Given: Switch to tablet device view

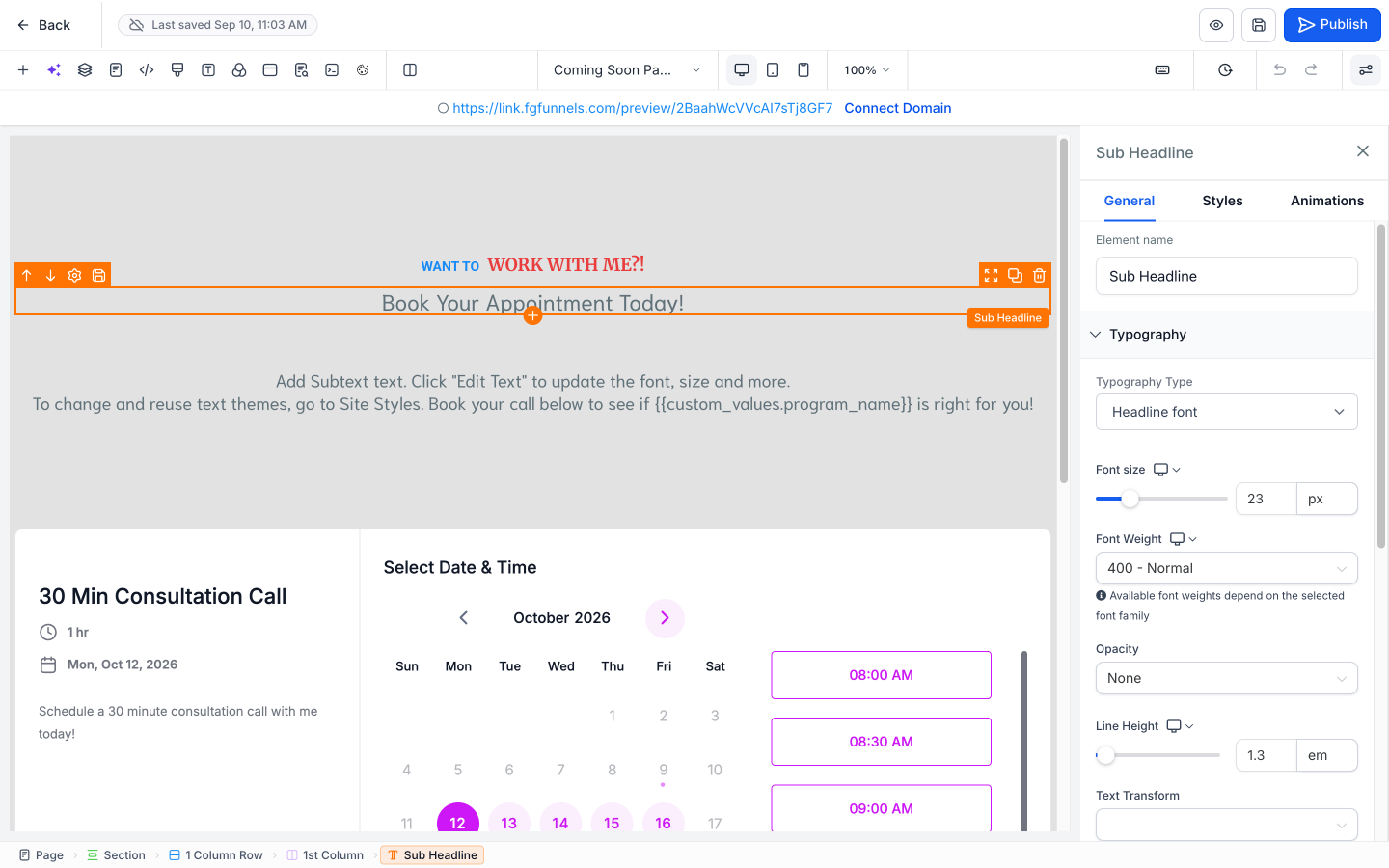Looking at the screenshot, I should [x=773, y=69].
